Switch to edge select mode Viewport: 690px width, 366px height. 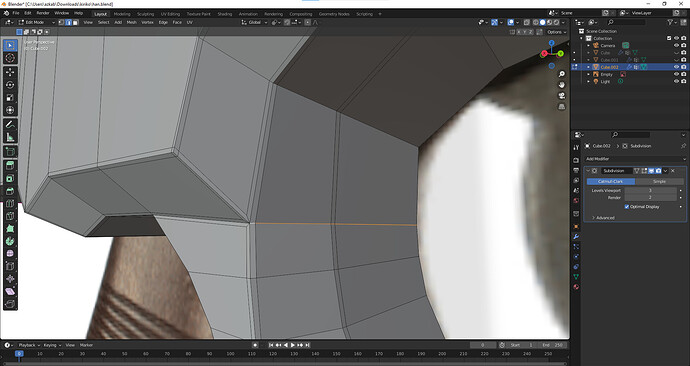68,22
